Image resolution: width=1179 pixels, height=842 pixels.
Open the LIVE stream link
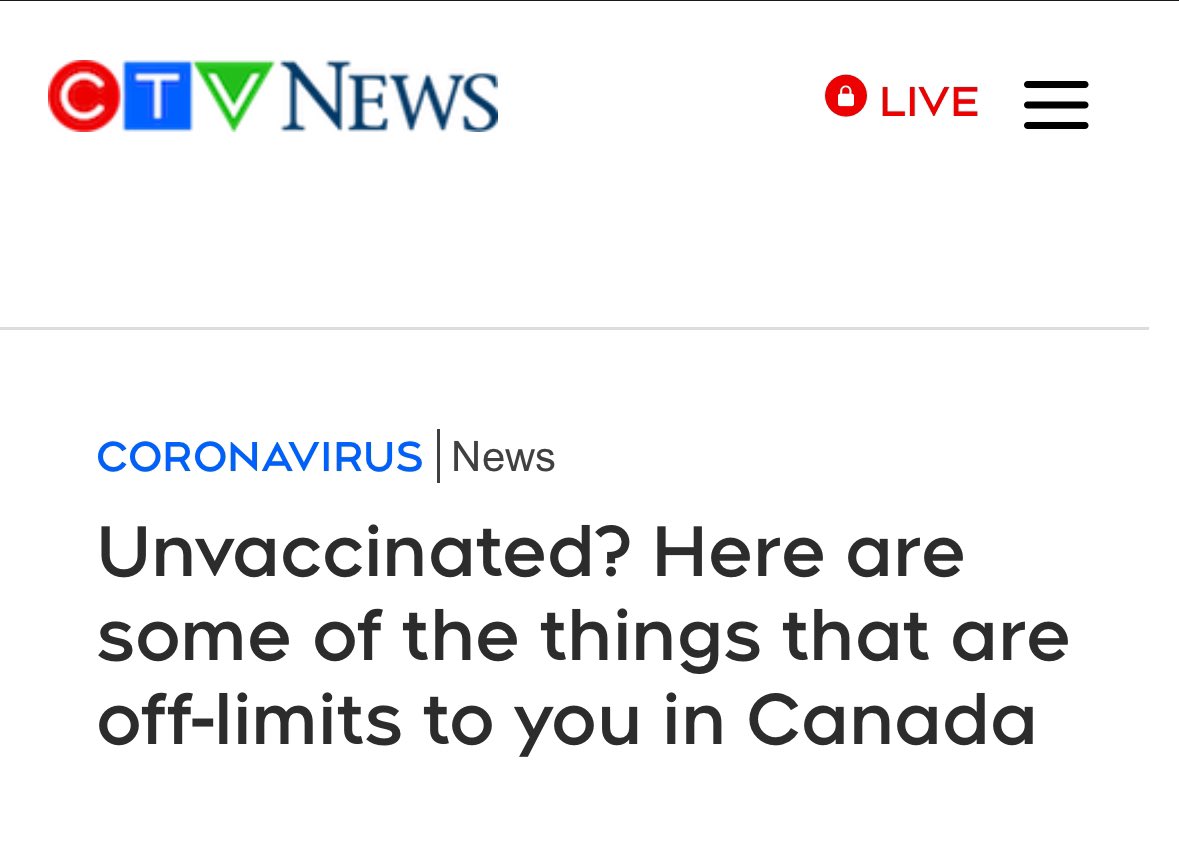tap(928, 102)
